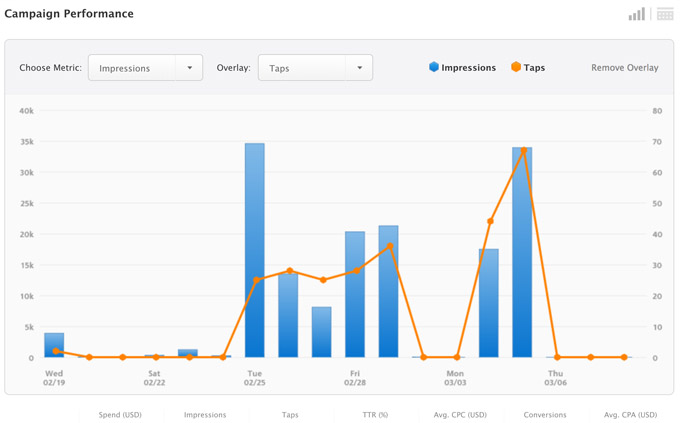Click the Fri 02/28 impressions bar
680x423 pixels.
[x=355, y=295]
